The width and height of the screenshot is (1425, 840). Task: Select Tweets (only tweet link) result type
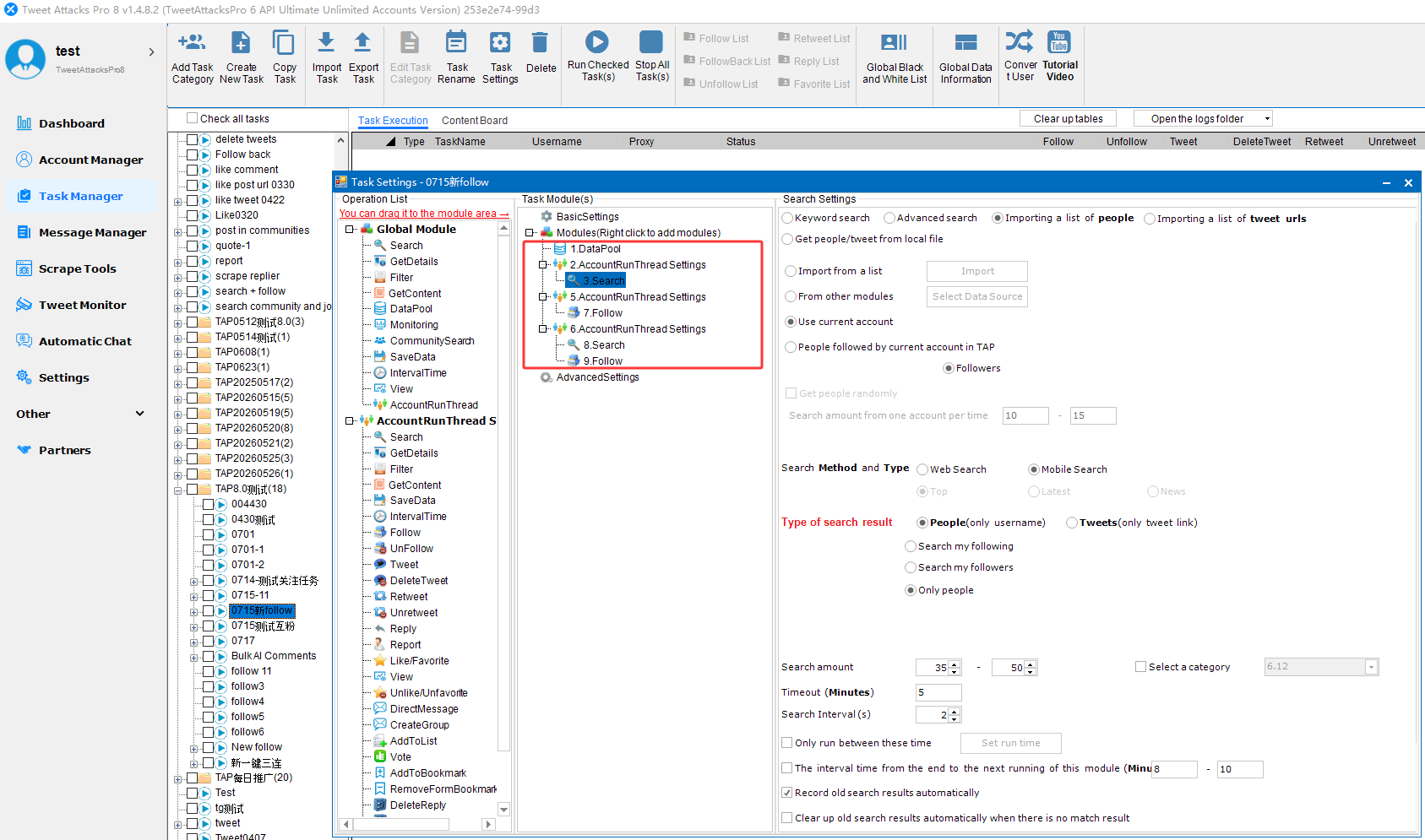(1072, 523)
